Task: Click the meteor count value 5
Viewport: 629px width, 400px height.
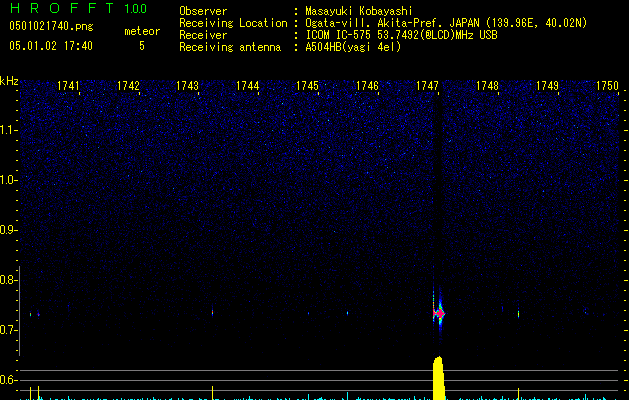Action: point(142,46)
